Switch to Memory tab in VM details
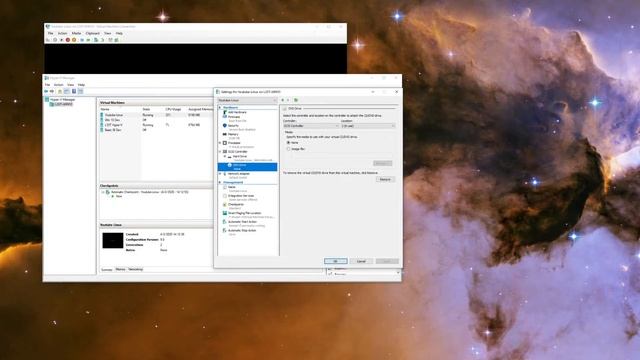 (120, 269)
